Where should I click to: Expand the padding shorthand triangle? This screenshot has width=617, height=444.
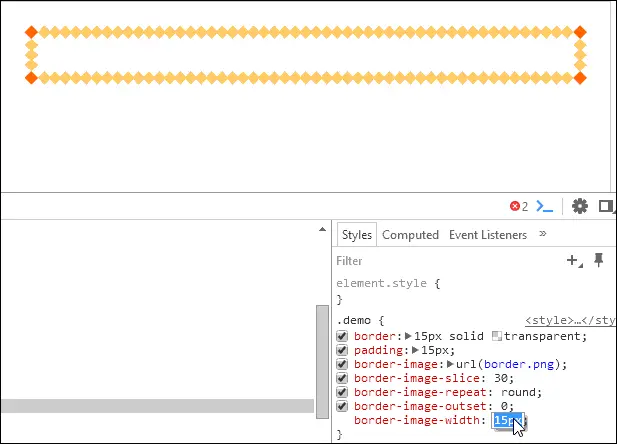pyautogui.click(x=415, y=350)
